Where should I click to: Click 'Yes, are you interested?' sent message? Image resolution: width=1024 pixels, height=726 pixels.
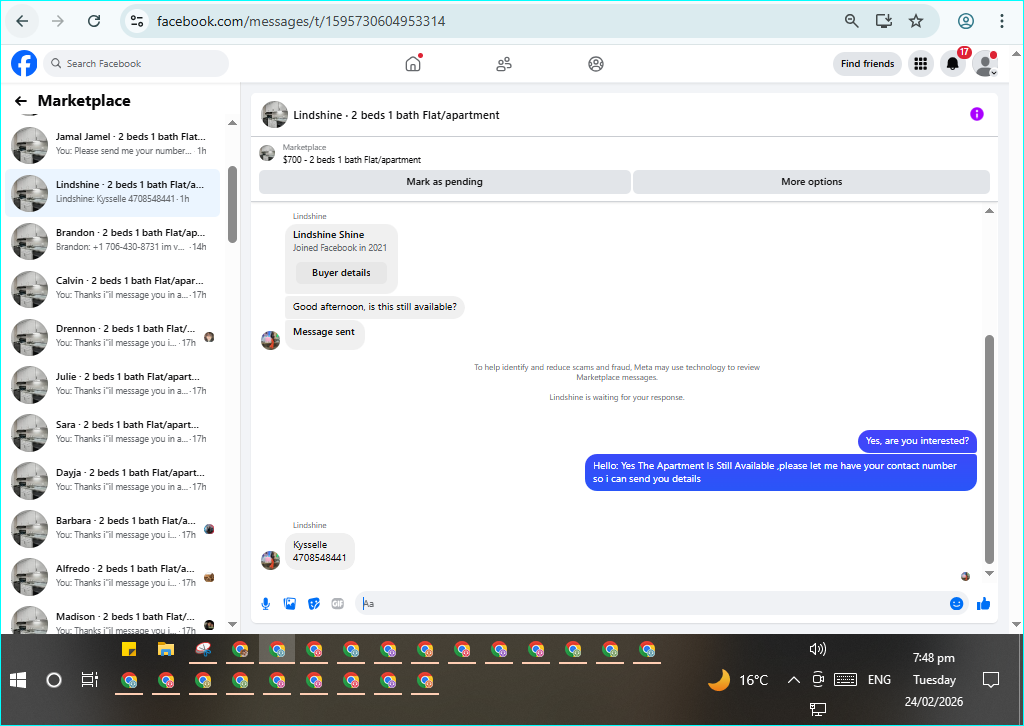pos(917,441)
